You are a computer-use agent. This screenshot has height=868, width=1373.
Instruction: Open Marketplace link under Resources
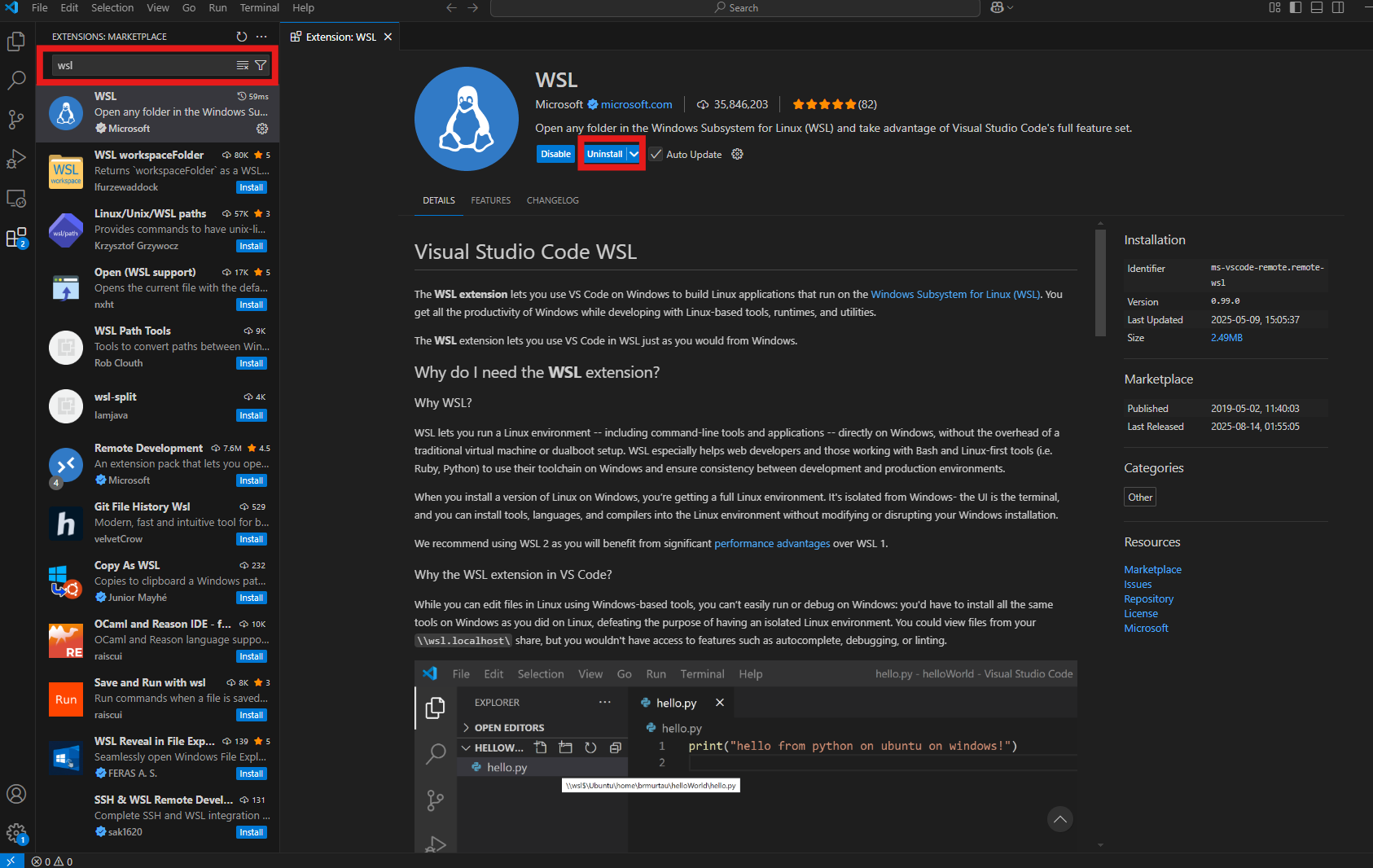[x=1152, y=569]
